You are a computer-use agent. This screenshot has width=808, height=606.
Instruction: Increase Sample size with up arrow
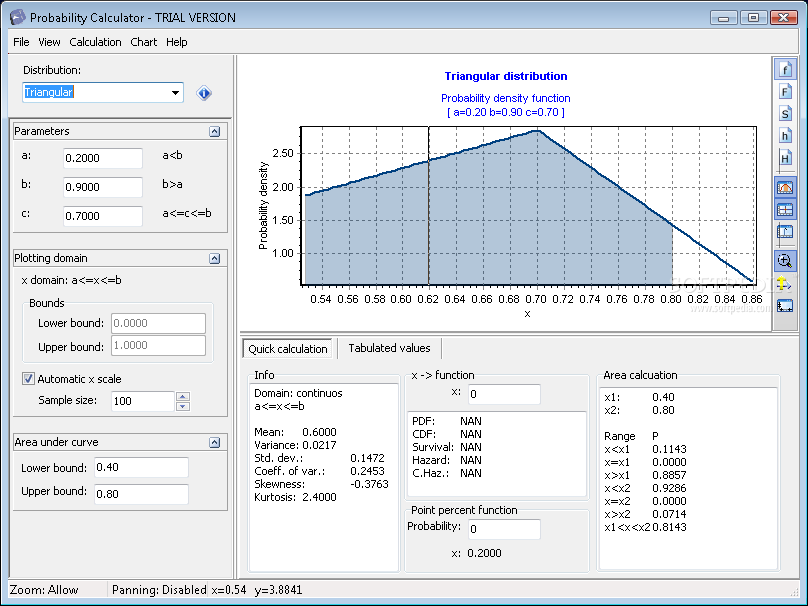183,396
